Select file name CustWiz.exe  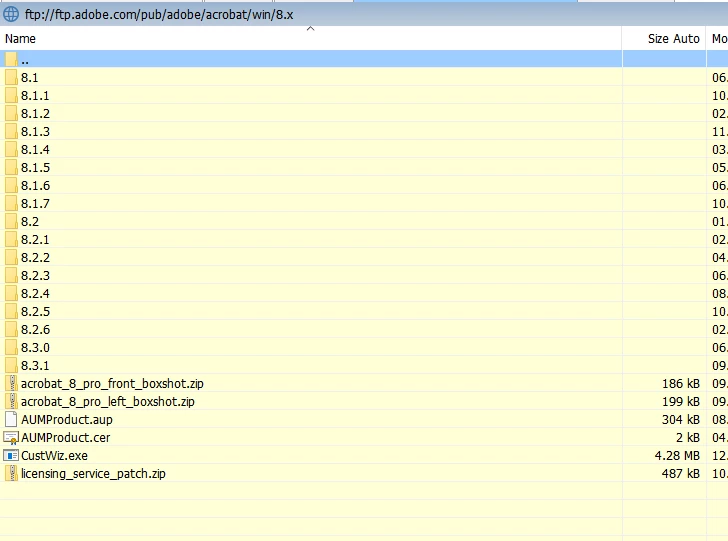point(54,456)
